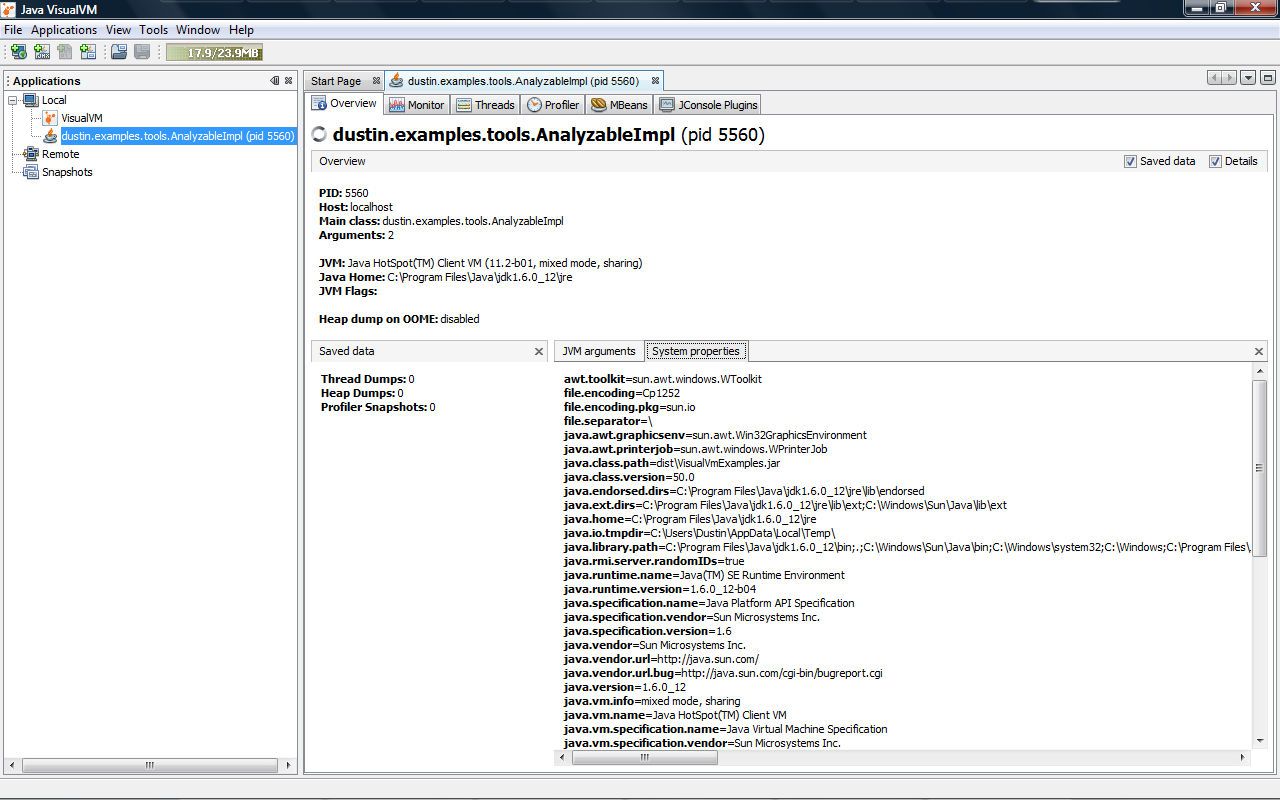Click the memory usage indicator 17.9/23.9MB

[x=214, y=53]
